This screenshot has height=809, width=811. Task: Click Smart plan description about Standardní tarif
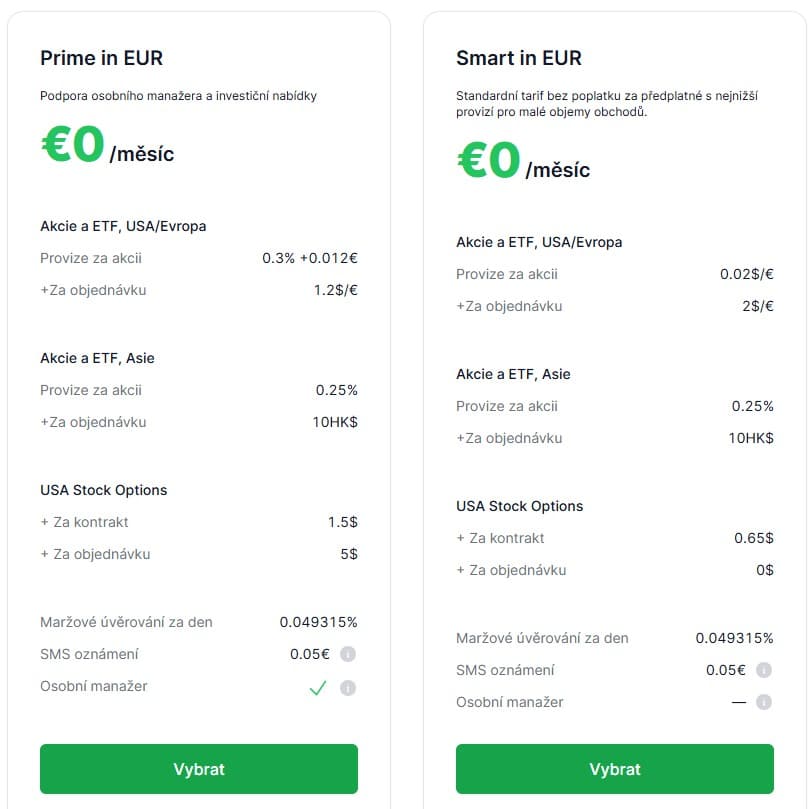click(x=607, y=103)
